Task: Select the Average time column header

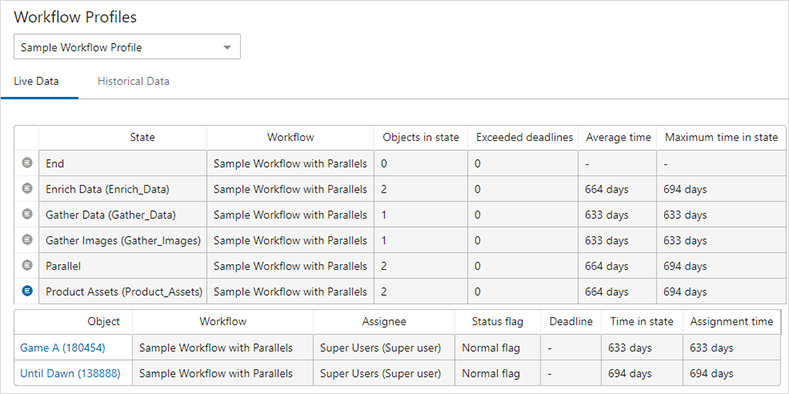Action: tap(618, 137)
